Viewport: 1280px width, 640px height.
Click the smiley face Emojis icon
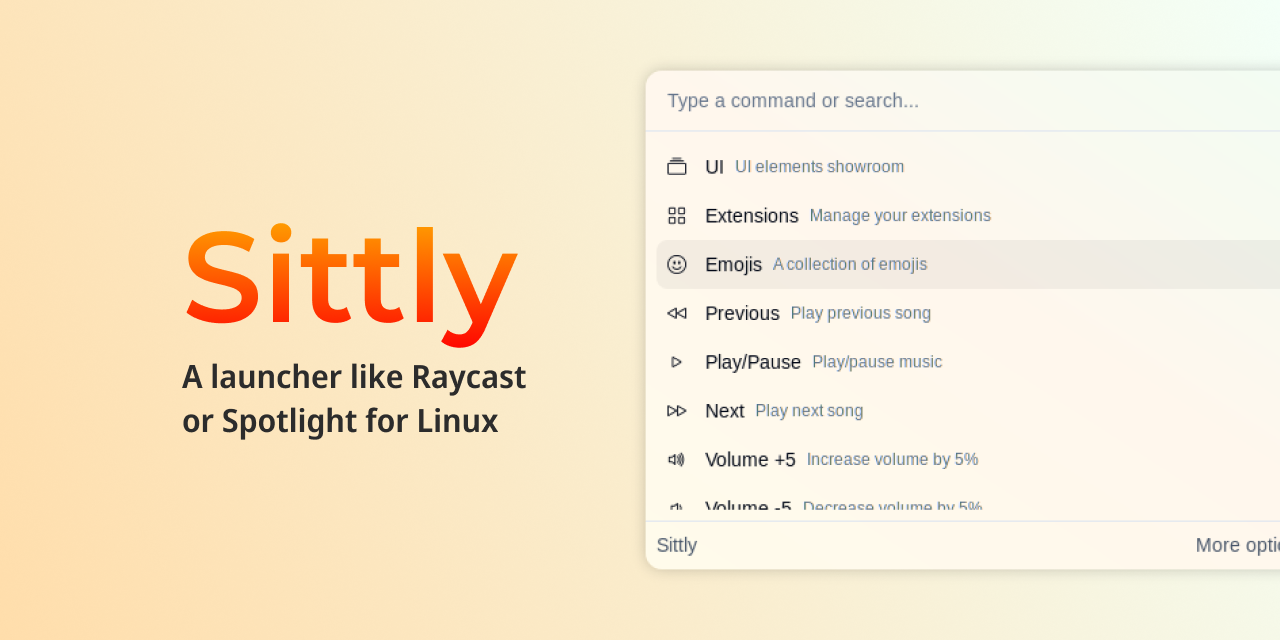(x=677, y=264)
